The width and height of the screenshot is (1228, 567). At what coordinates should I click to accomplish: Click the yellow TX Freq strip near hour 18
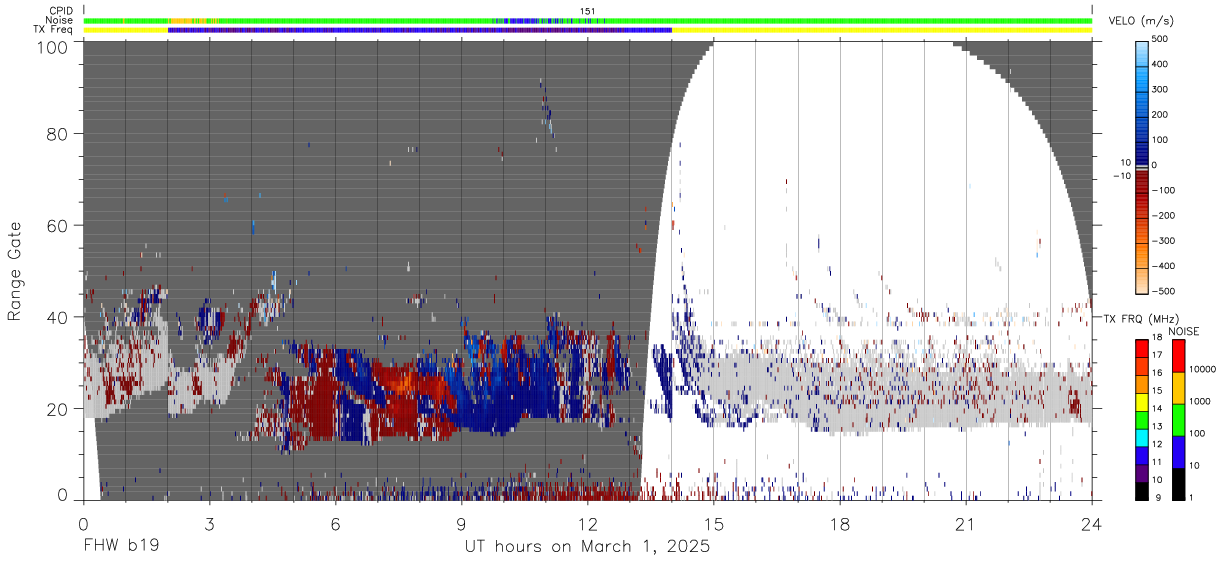881,30
